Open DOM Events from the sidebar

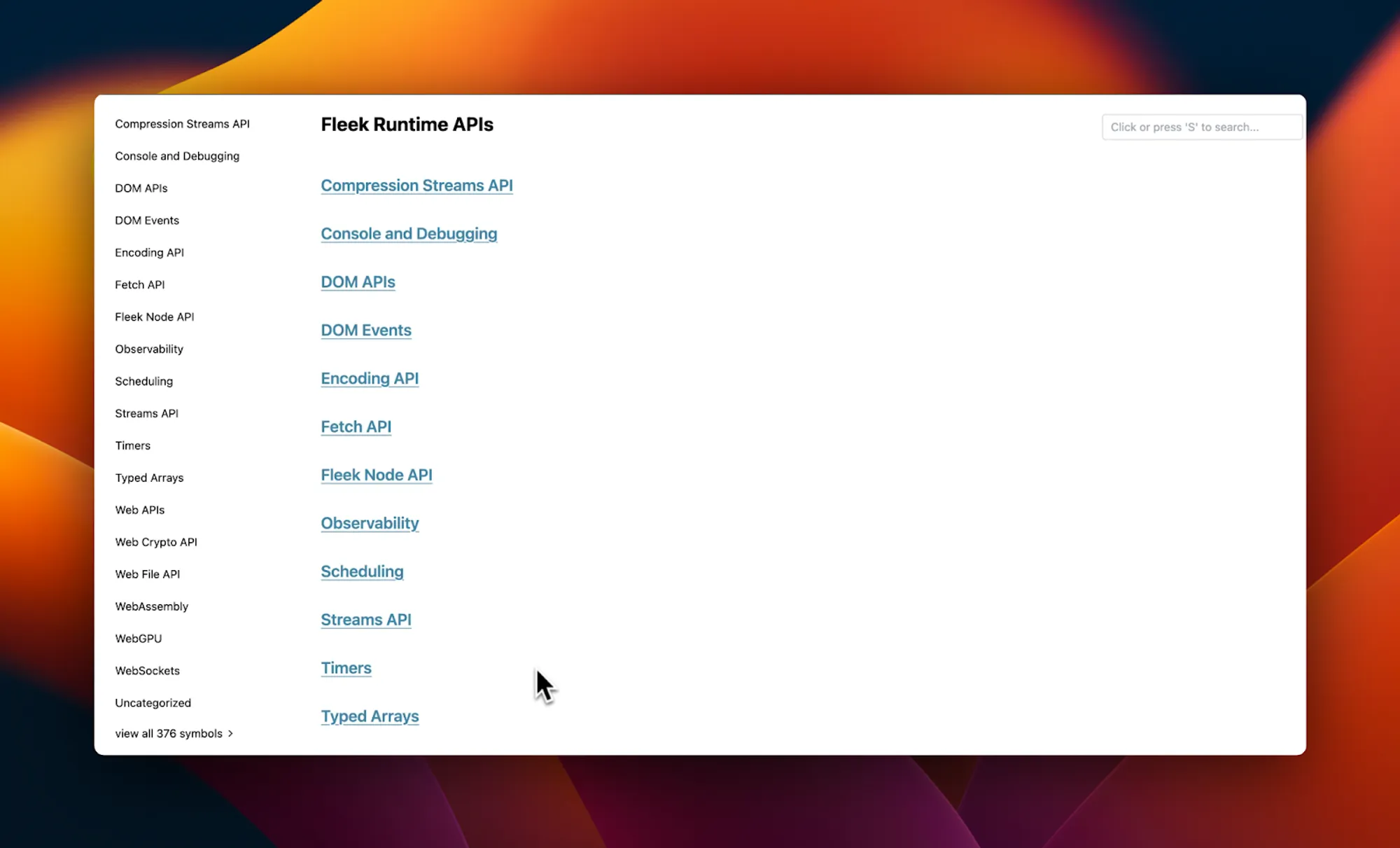(x=147, y=221)
